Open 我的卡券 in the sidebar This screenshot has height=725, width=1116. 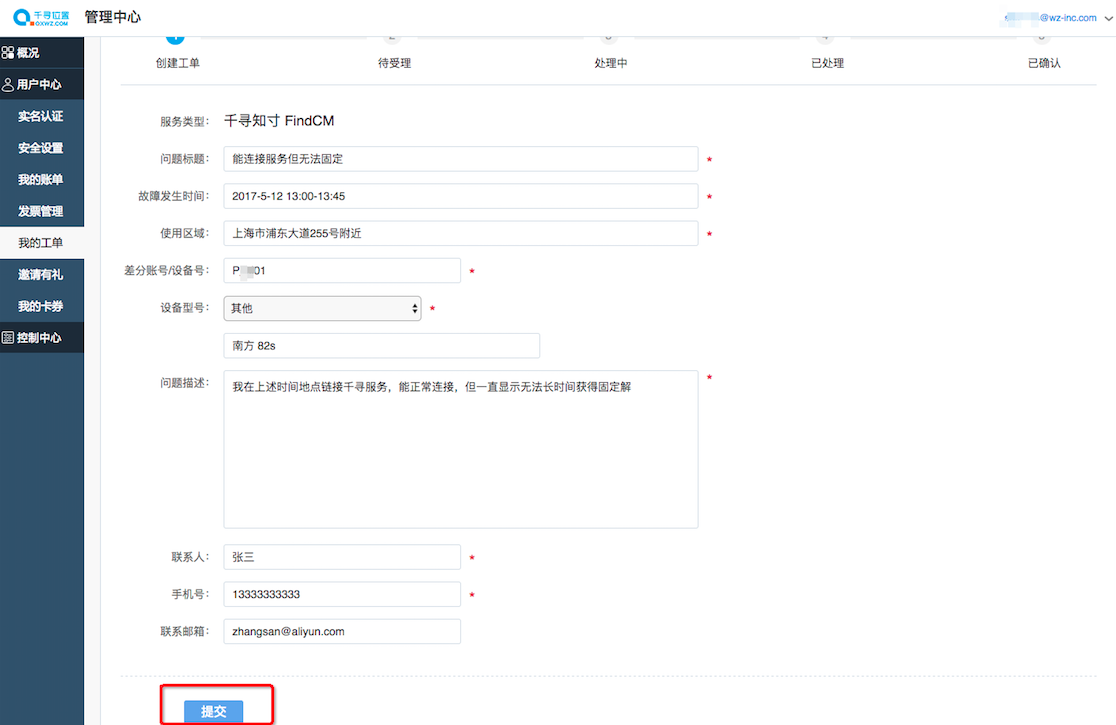coord(41,306)
